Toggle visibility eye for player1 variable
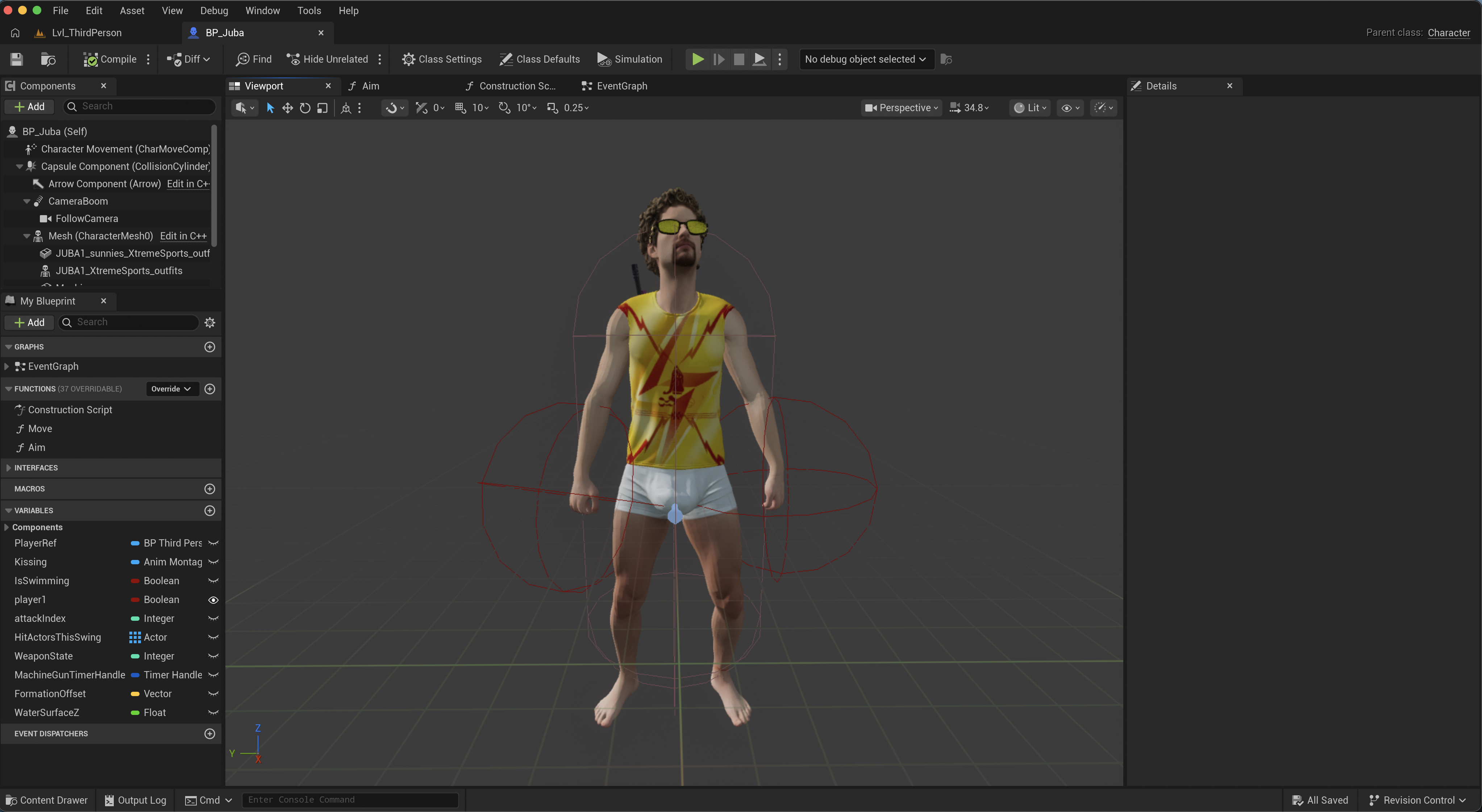The width and height of the screenshot is (1482, 812). point(213,600)
